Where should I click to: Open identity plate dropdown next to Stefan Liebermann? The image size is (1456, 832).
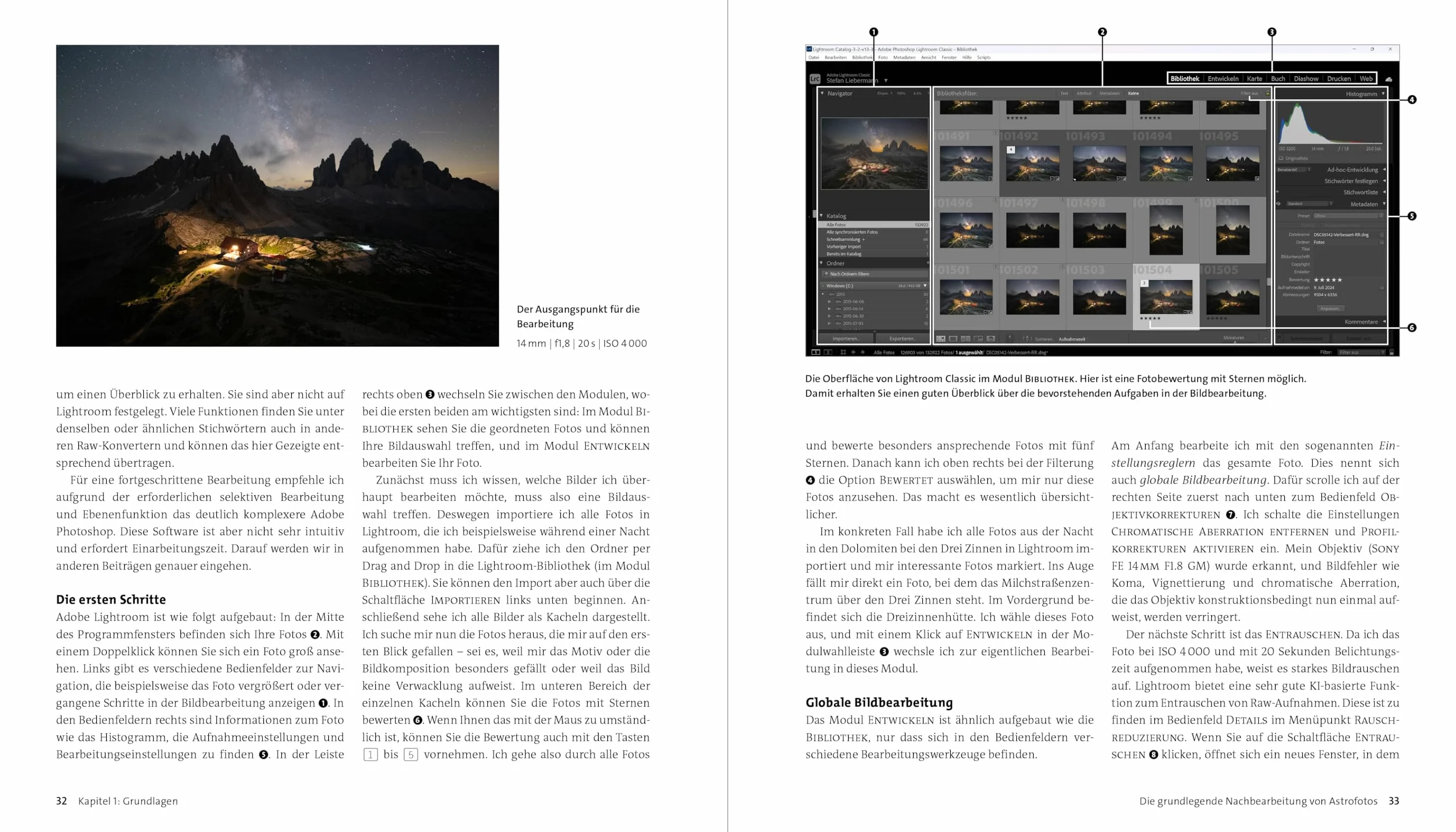coord(886,81)
